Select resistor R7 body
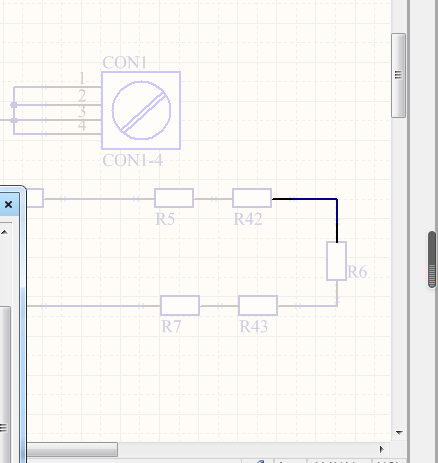The height and width of the screenshot is (463, 438). [180, 305]
